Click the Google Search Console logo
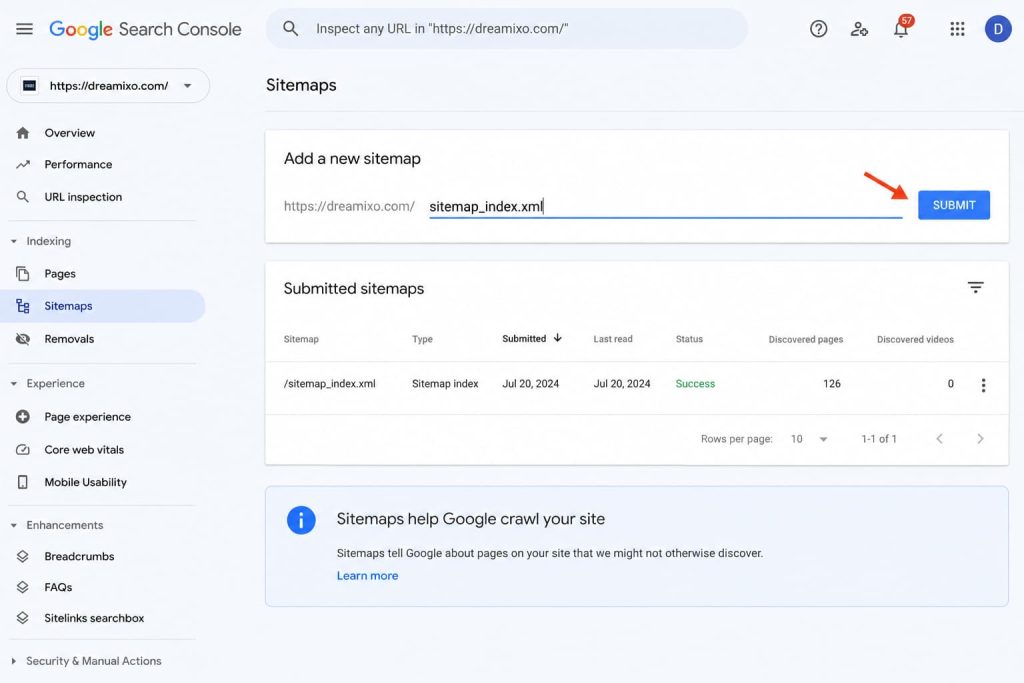1024x683 pixels. pyautogui.click(x=145, y=29)
